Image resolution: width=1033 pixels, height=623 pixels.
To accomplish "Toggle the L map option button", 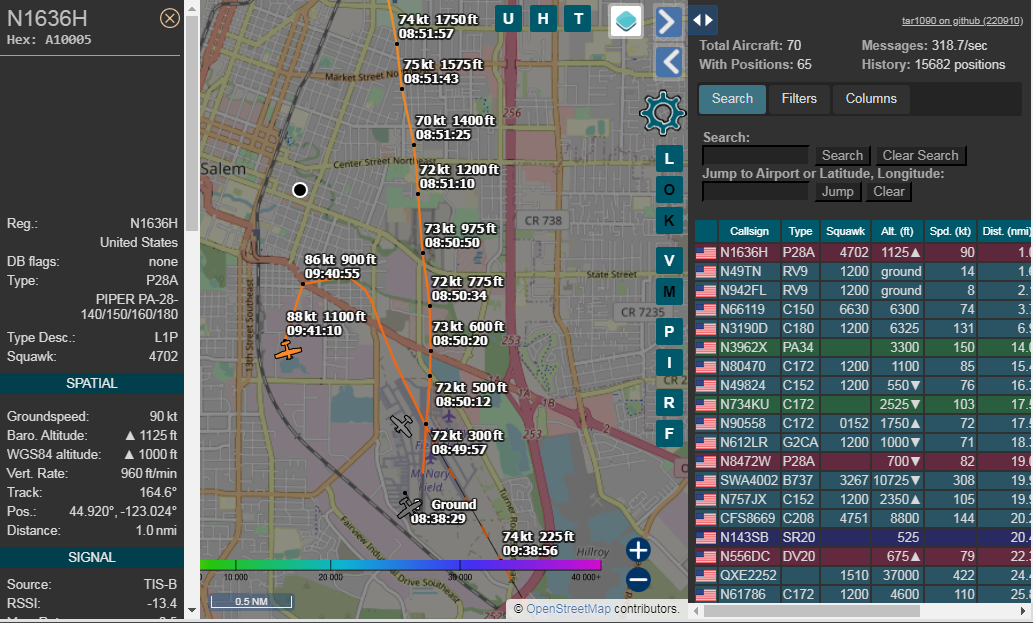I will coord(669,159).
